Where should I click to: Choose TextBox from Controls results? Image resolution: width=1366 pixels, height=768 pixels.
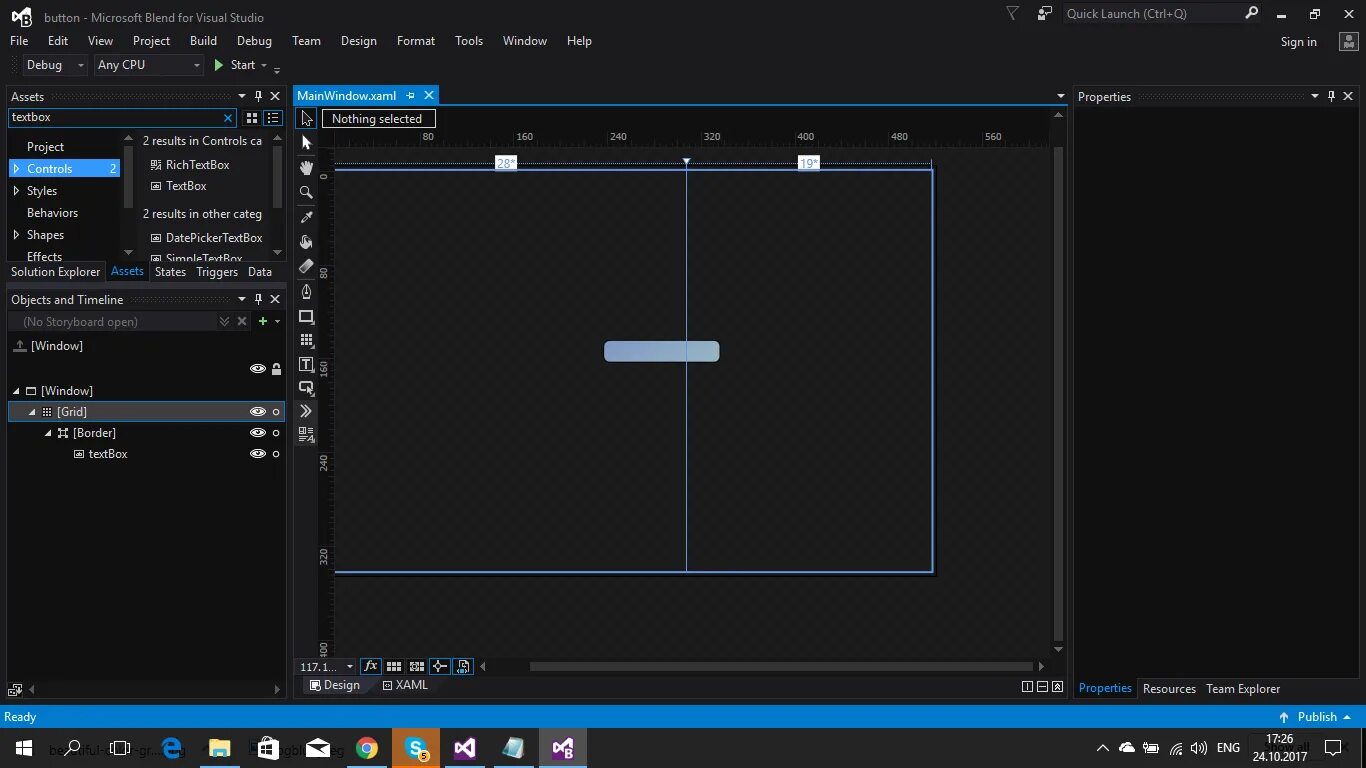[186, 186]
